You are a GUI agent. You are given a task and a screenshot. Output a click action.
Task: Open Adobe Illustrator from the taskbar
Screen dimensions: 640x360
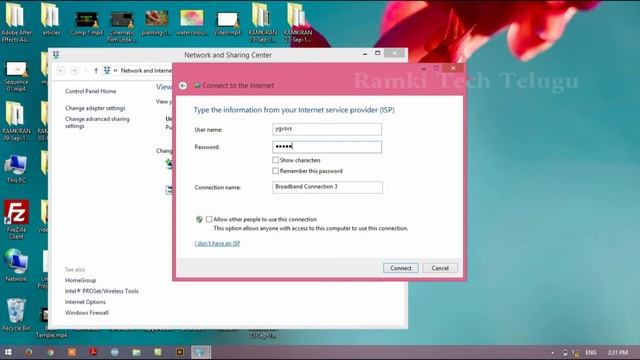[180, 352]
